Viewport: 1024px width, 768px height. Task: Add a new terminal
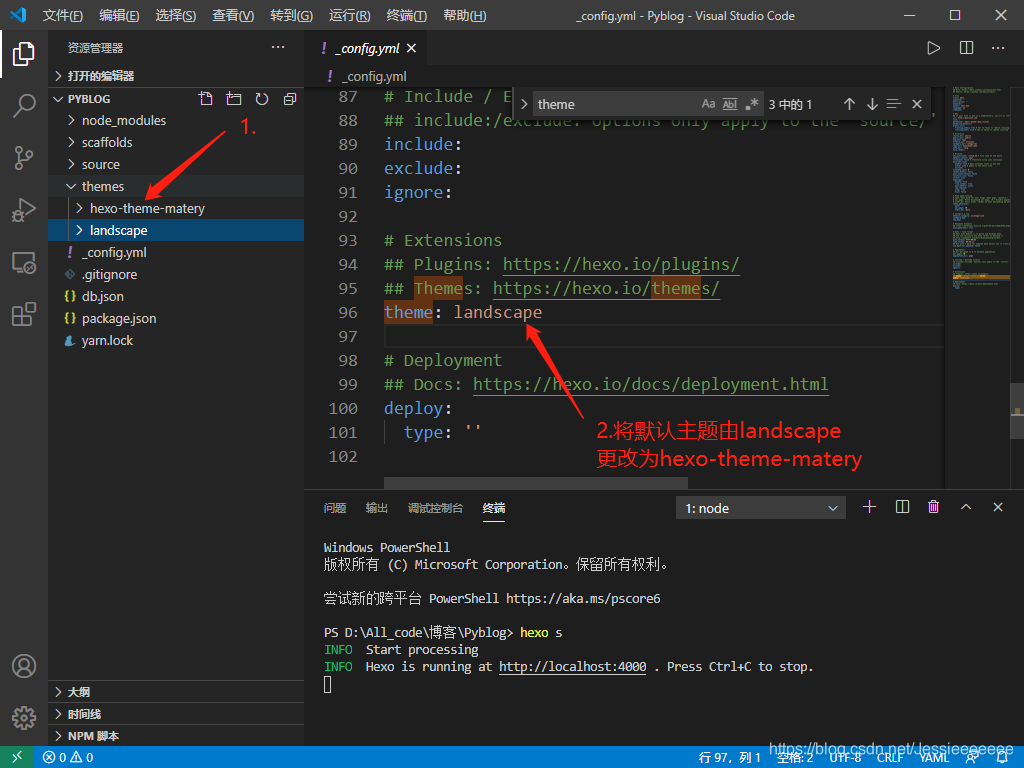pos(869,507)
